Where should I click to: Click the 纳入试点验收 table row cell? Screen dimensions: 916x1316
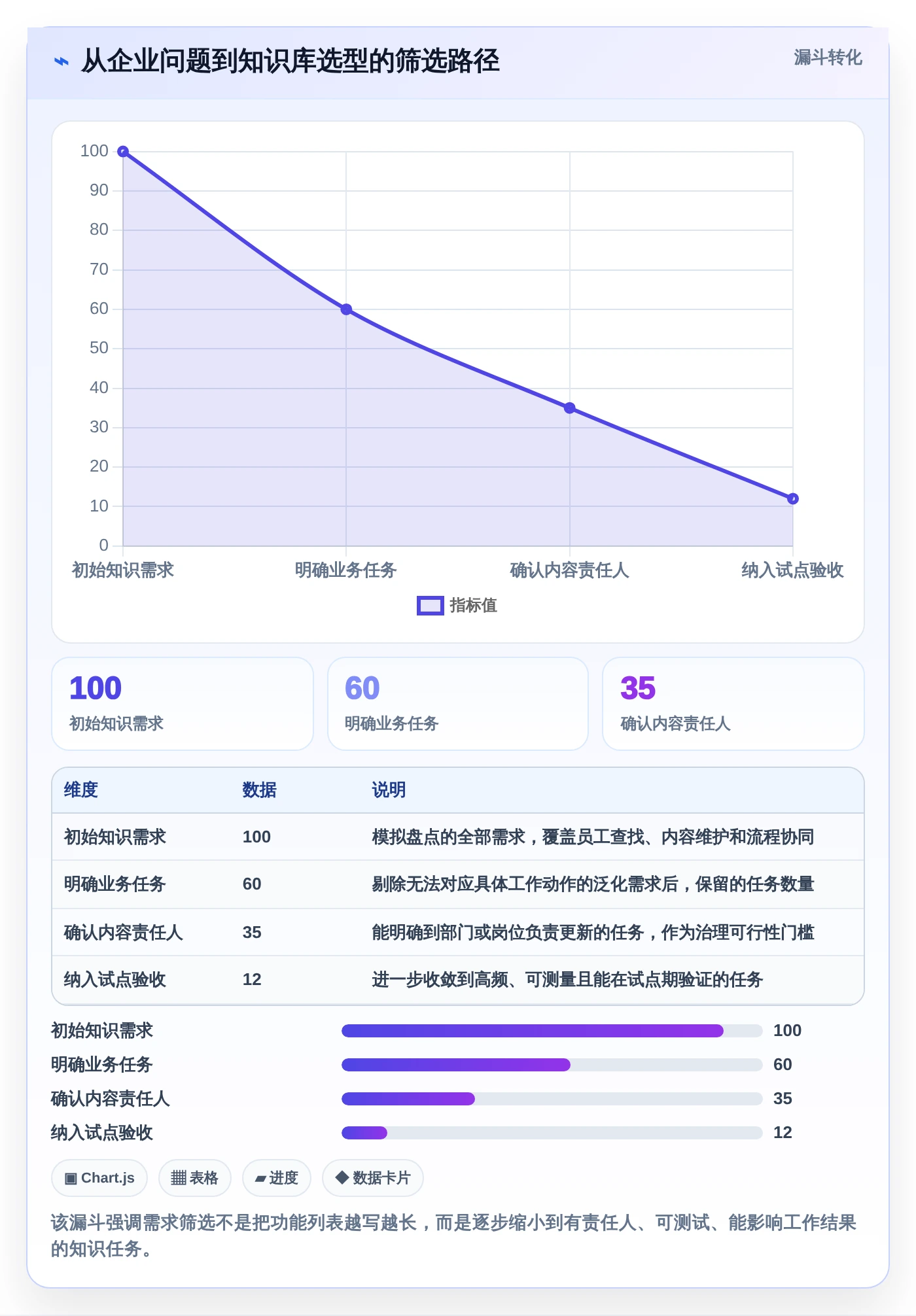115,980
